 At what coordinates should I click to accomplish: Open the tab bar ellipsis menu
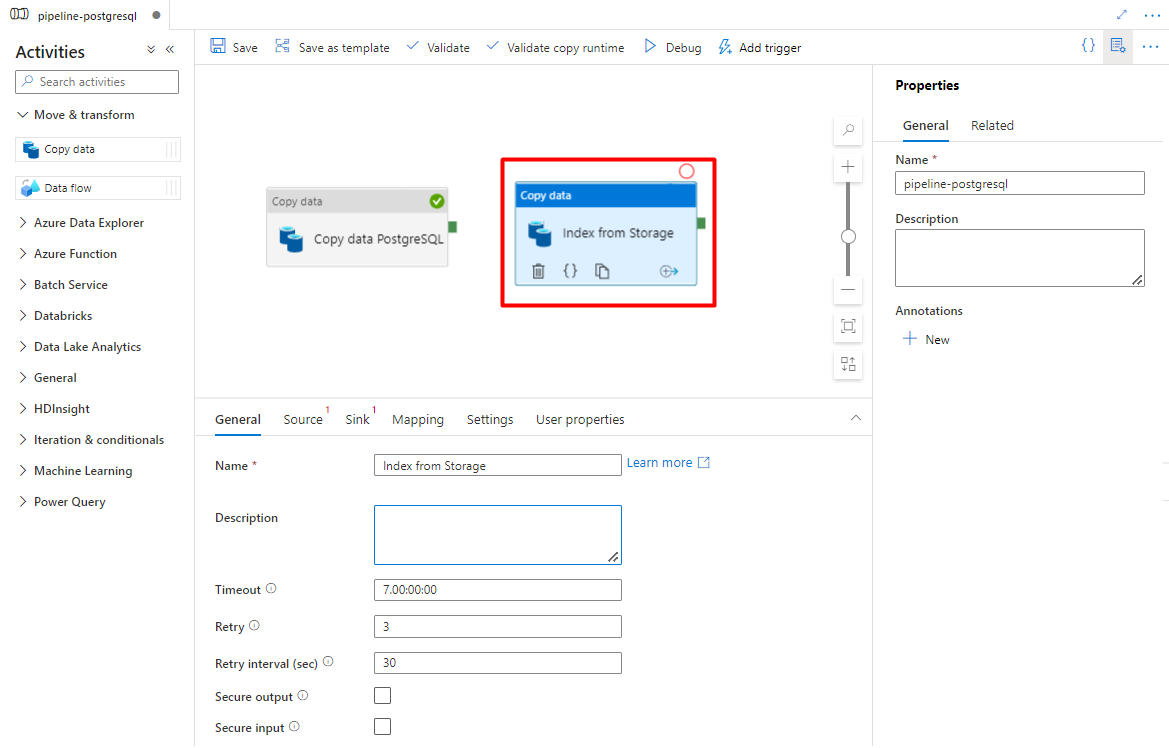point(1152,14)
